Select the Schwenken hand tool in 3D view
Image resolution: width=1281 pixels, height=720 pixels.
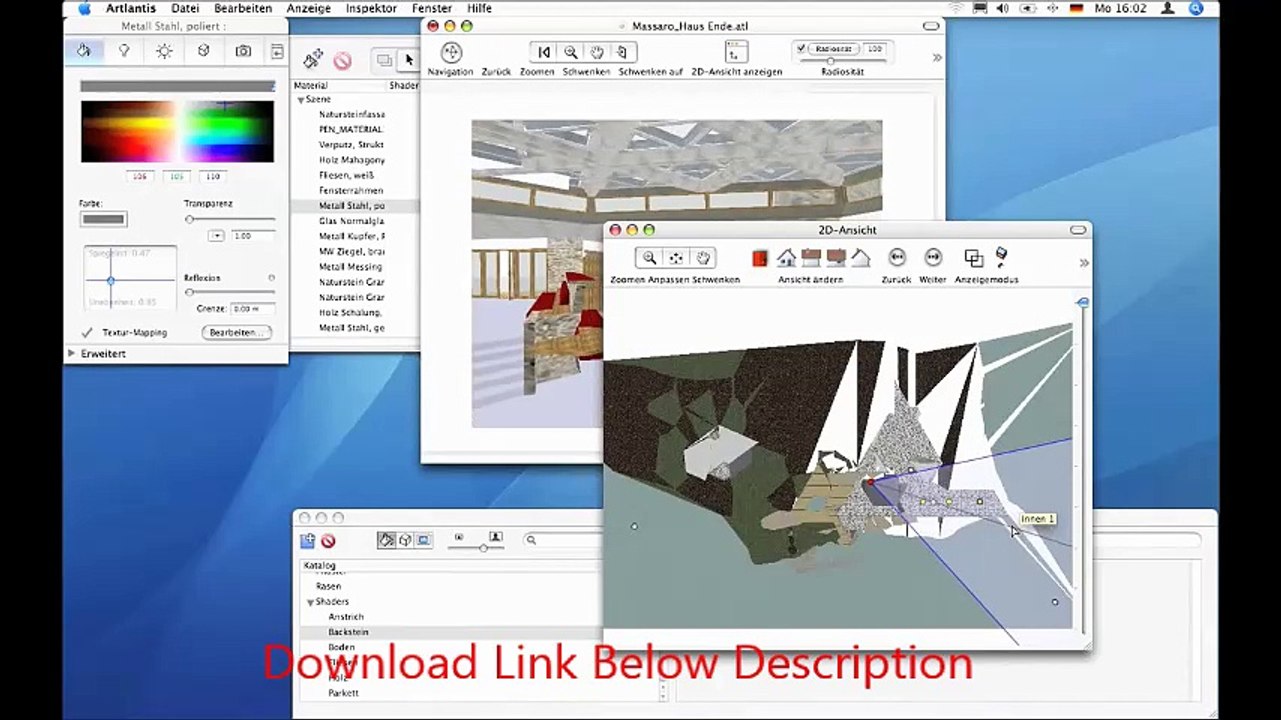click(597, 52)
